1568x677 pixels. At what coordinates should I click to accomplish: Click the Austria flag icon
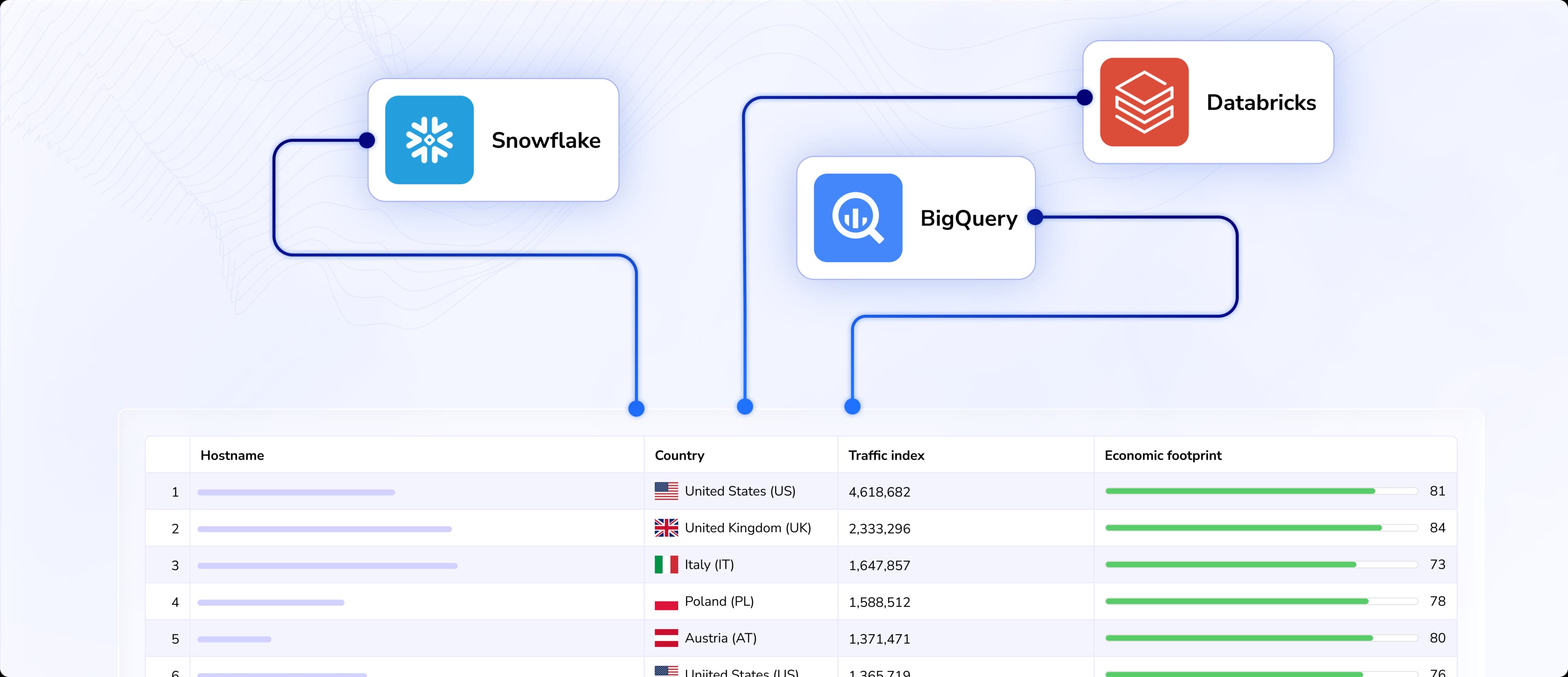click(666, 638)
